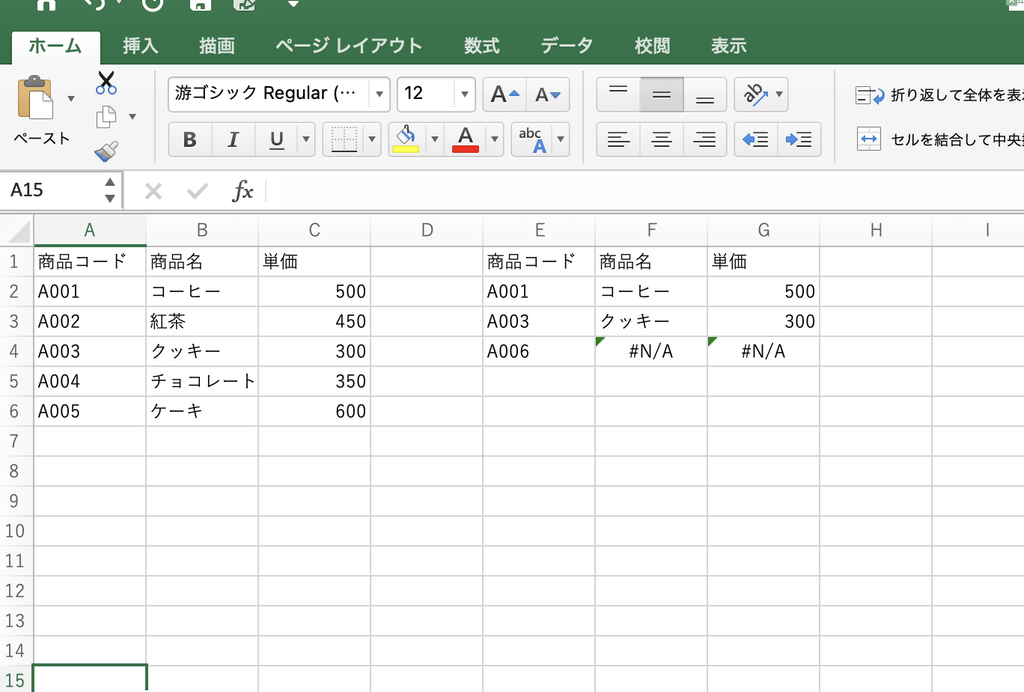Screen dimensions: 1024x692
Task: Select cell F4 showing #N/A
Action: (x=651, y=351)
